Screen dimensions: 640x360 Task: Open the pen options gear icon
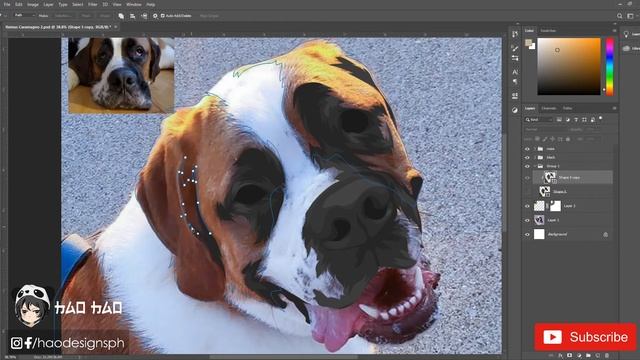155,16
